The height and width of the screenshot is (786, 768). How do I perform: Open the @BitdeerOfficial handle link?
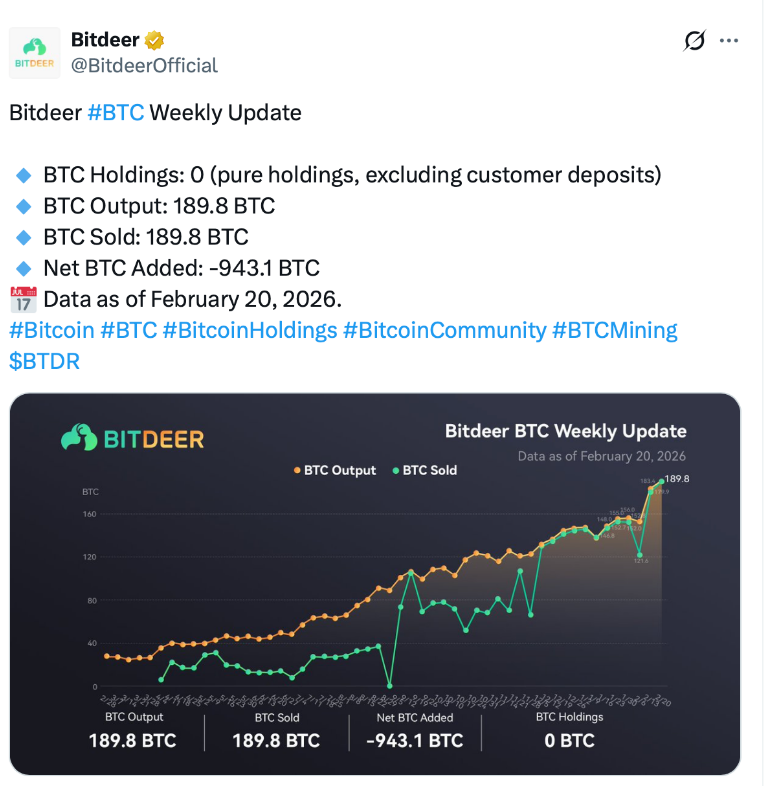coord(144,66)
